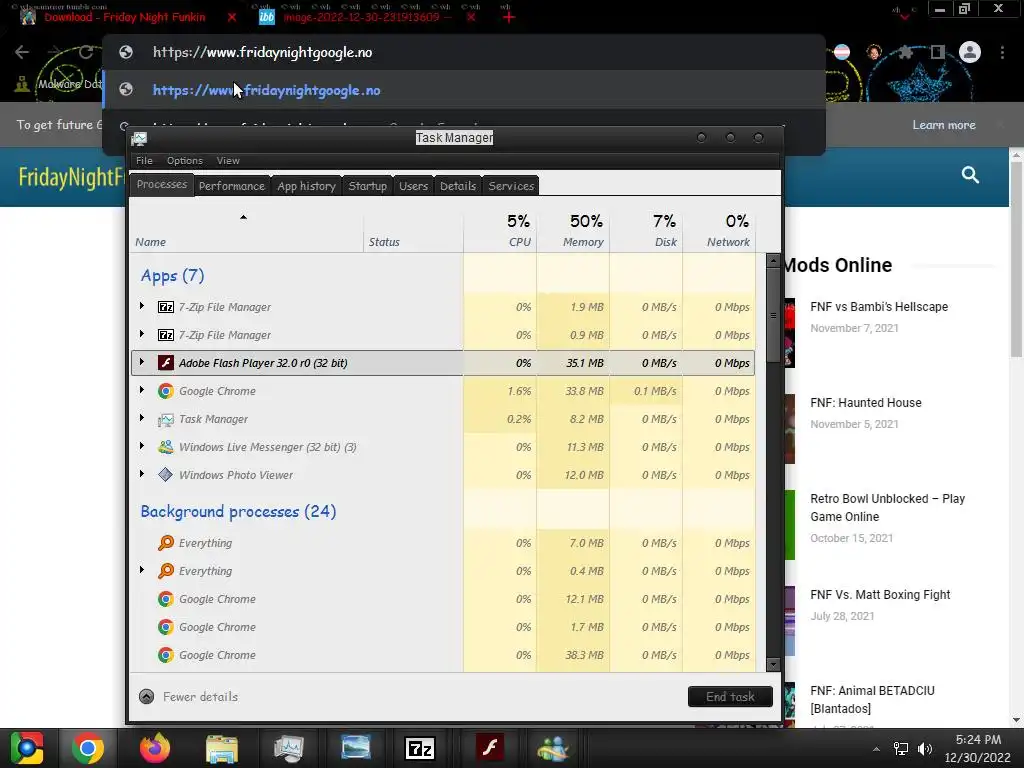1024x768 pixels.
Task: Click the Chrome extensions puzzle icon
Action: pos(905,52)
